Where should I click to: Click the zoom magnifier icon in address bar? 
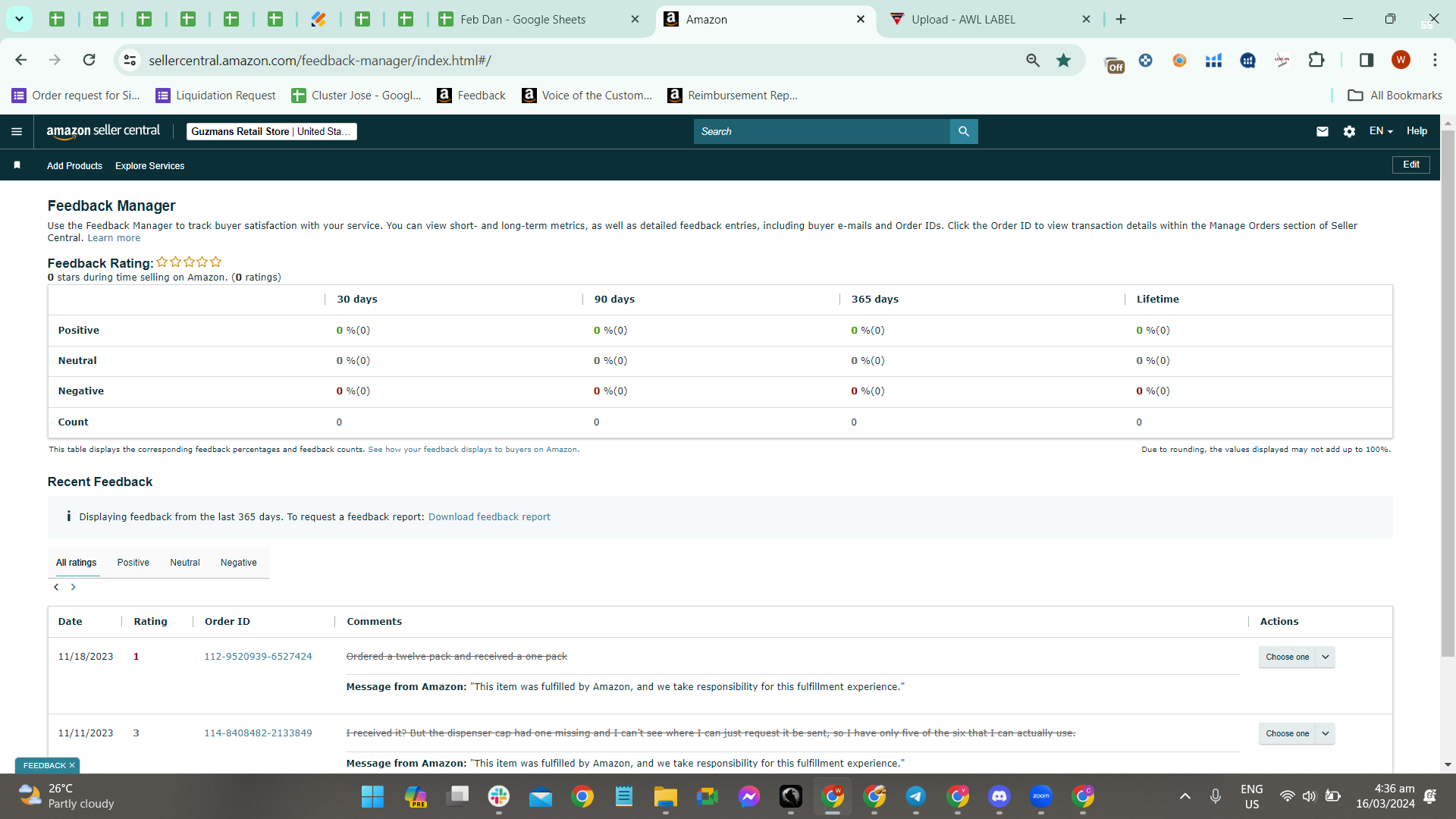[1033, 60]
